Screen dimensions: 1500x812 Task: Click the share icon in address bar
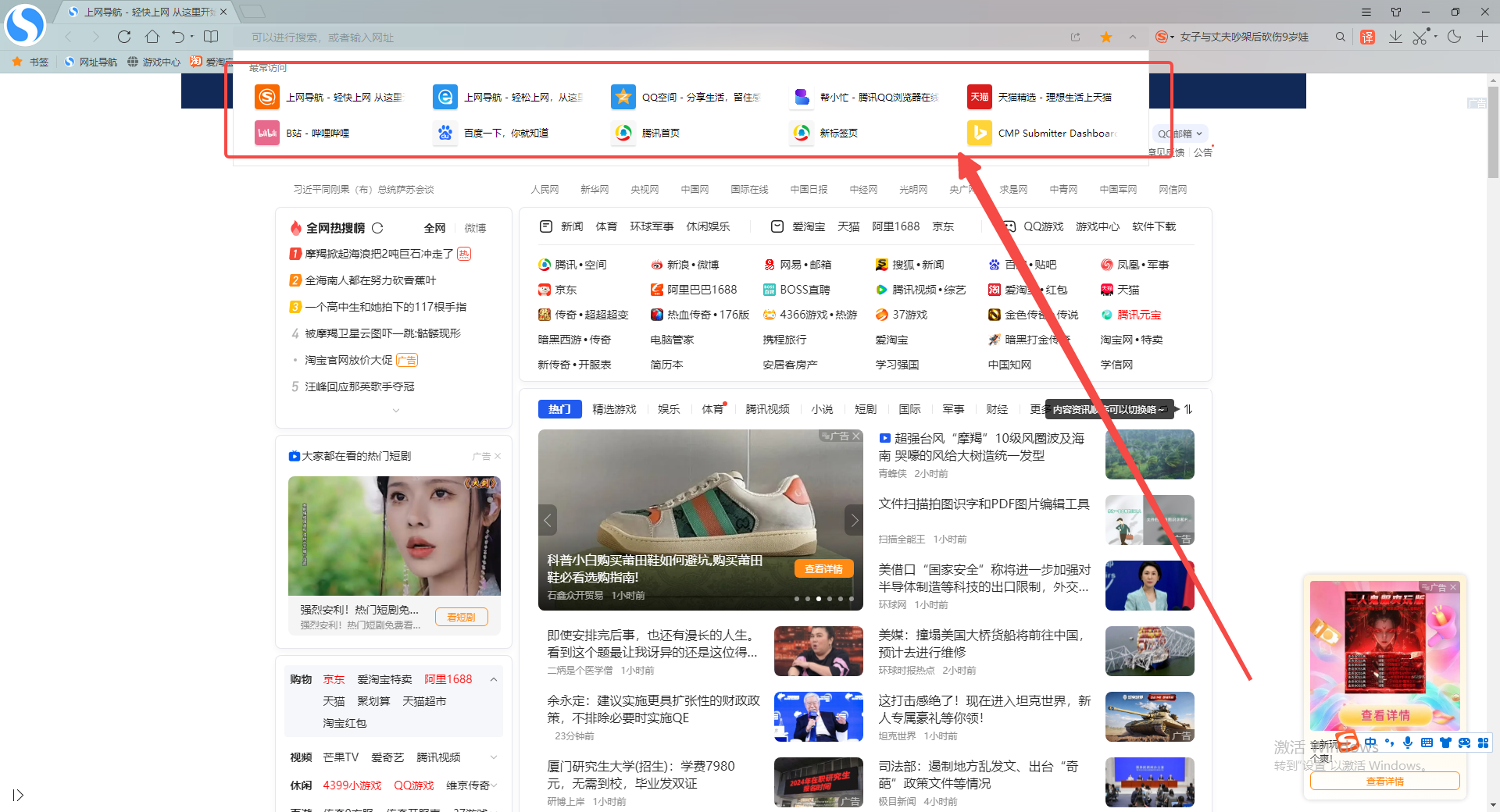click(1075, 37)
